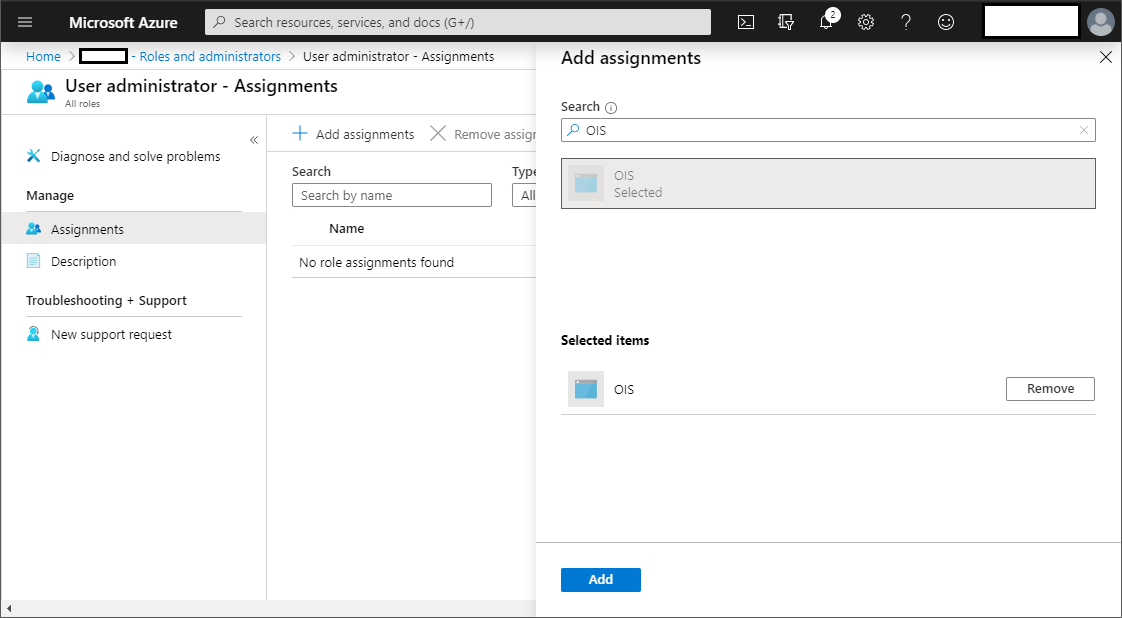Show the Search info tooltip icon
The image size is (1122, 618).
pos(611,107)
